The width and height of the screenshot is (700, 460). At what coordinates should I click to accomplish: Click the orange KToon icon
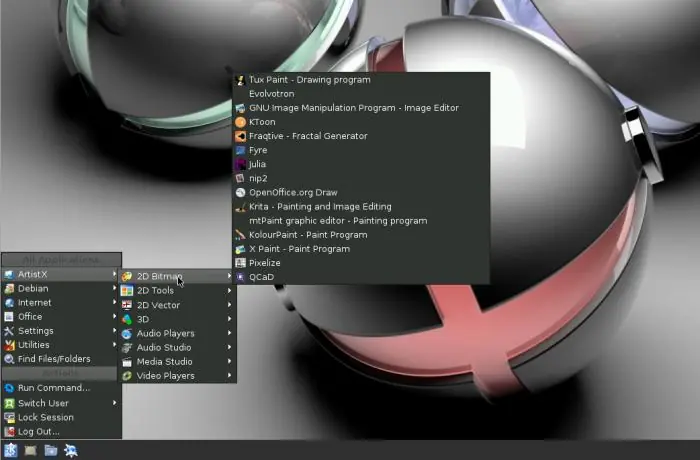click(x=240, y=122)
